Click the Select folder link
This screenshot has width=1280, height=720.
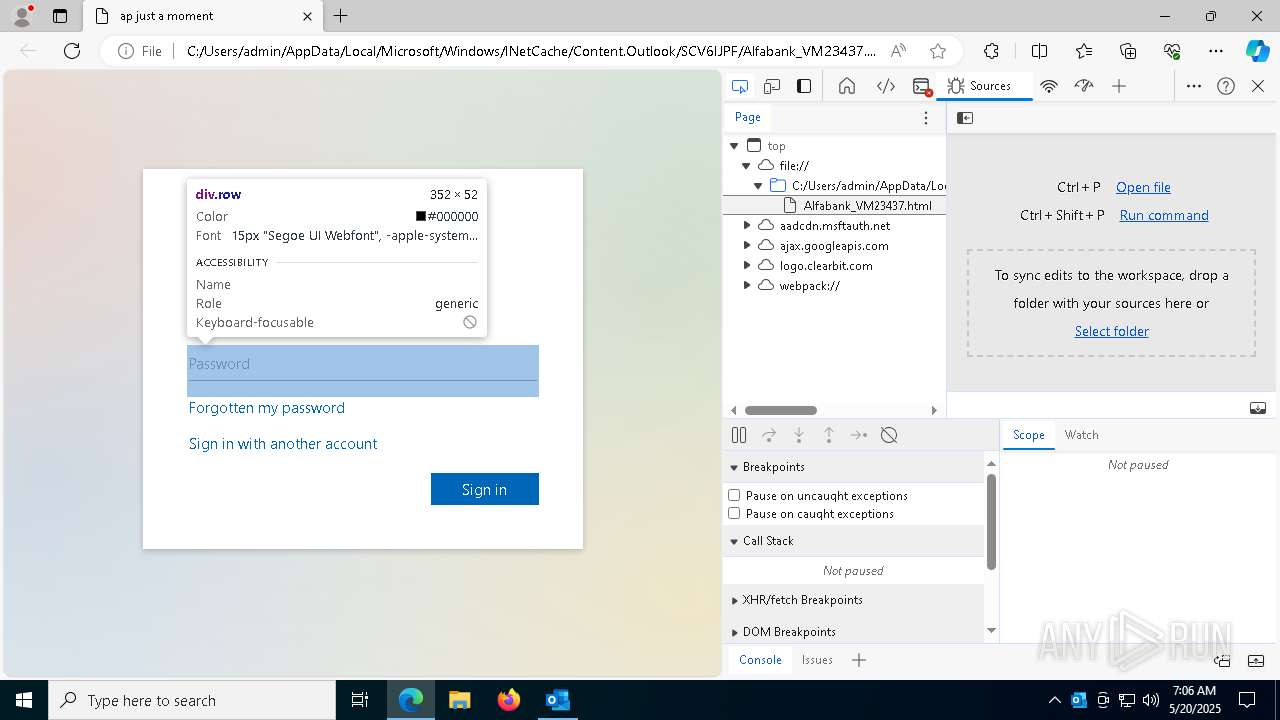pos(1112,331)
